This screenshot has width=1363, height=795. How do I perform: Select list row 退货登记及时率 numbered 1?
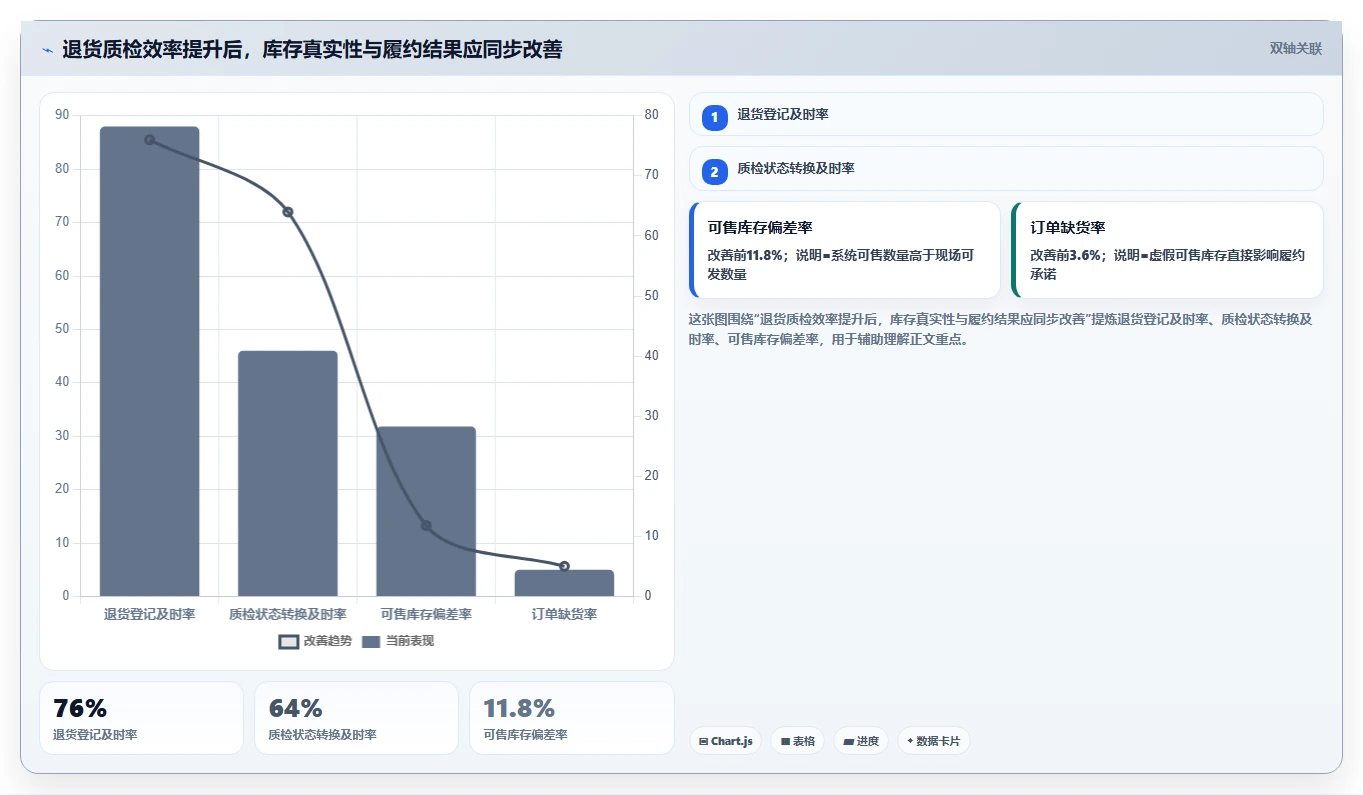pyautogui.click(x=1006, y=114)
